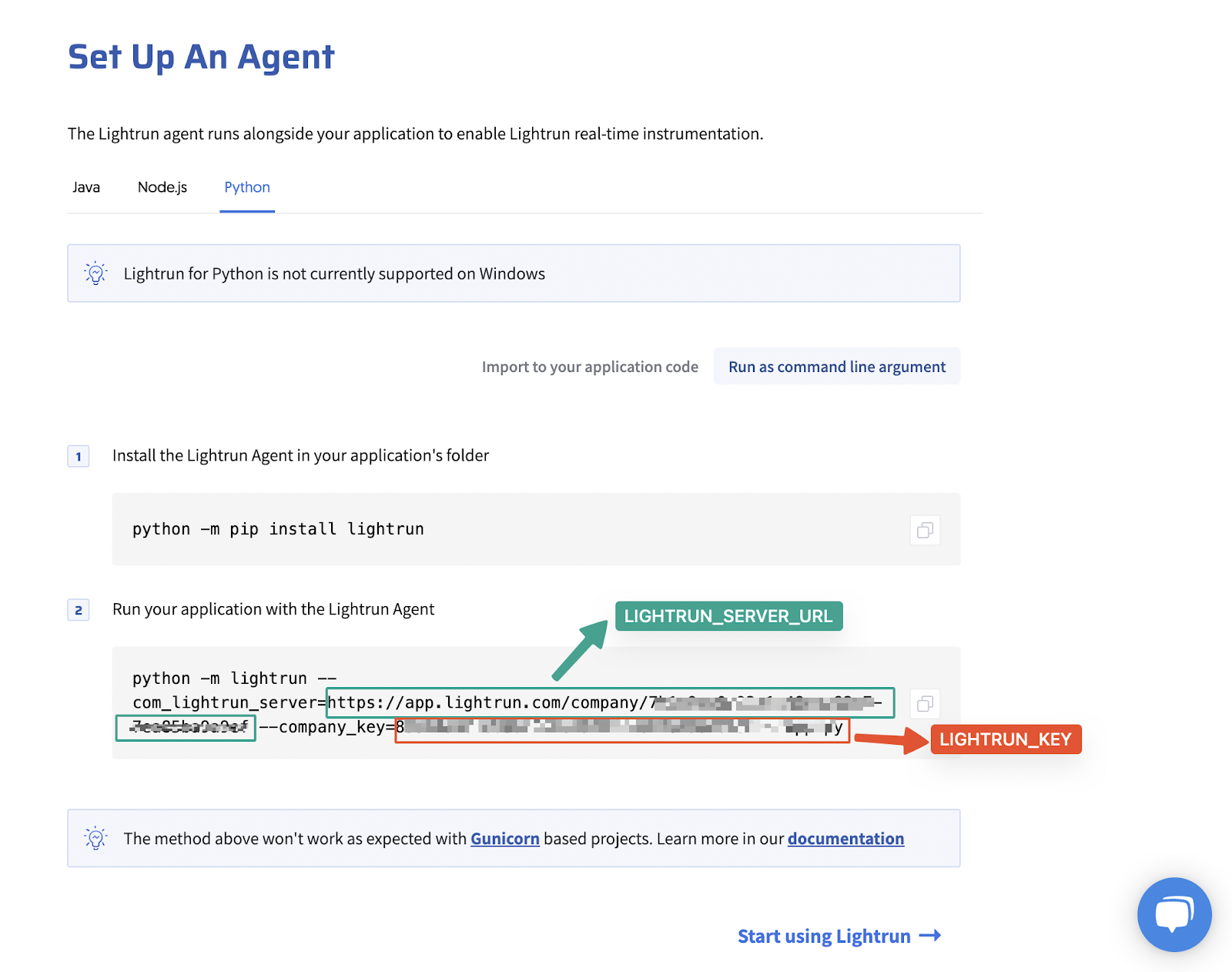Click lightbulb icon in Gunicorn notice
Viewport: 1232px width, 972px height.
pyautogui.click(x=95, y=838)
